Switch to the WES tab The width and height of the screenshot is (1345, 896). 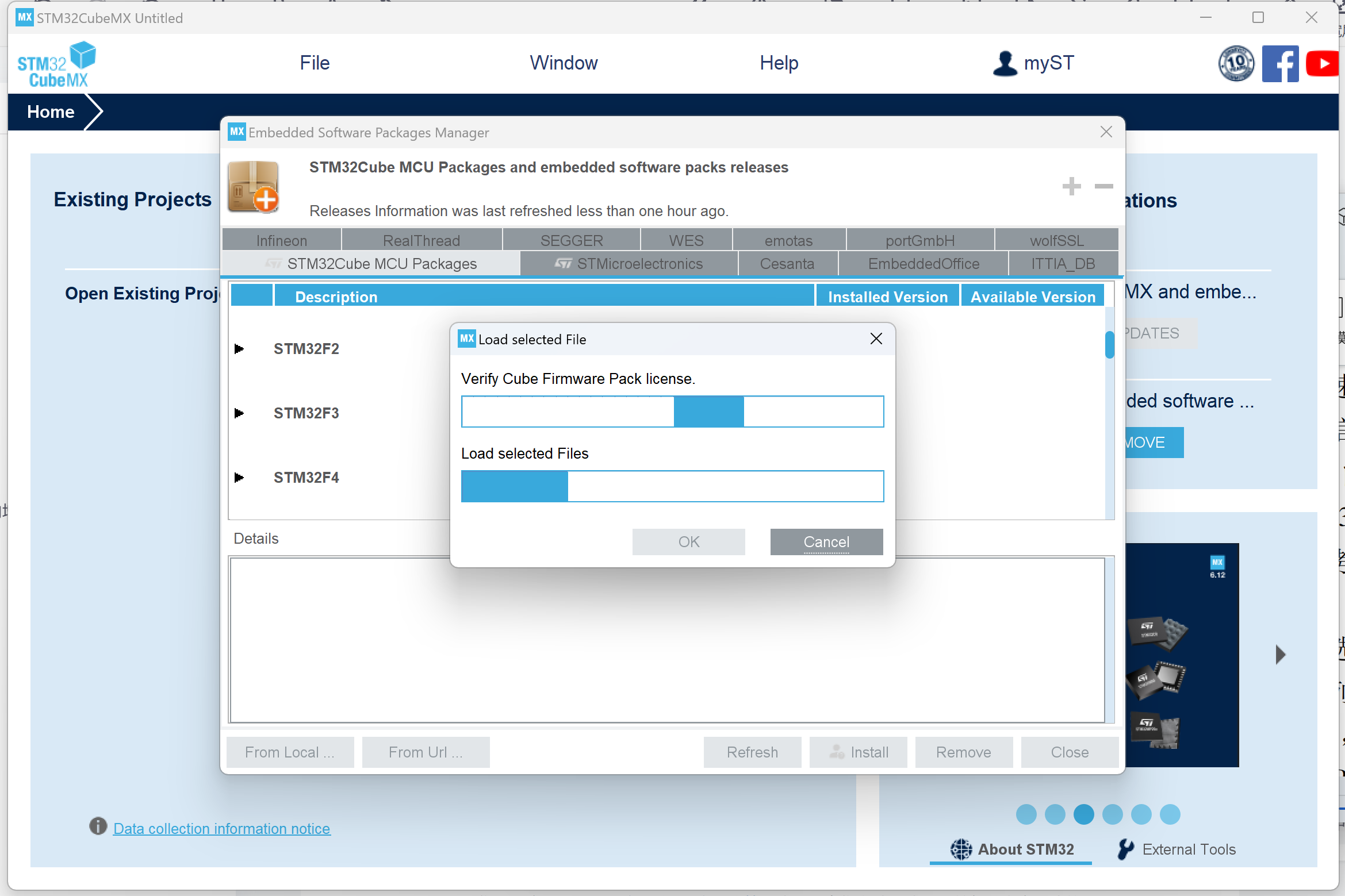686,240
